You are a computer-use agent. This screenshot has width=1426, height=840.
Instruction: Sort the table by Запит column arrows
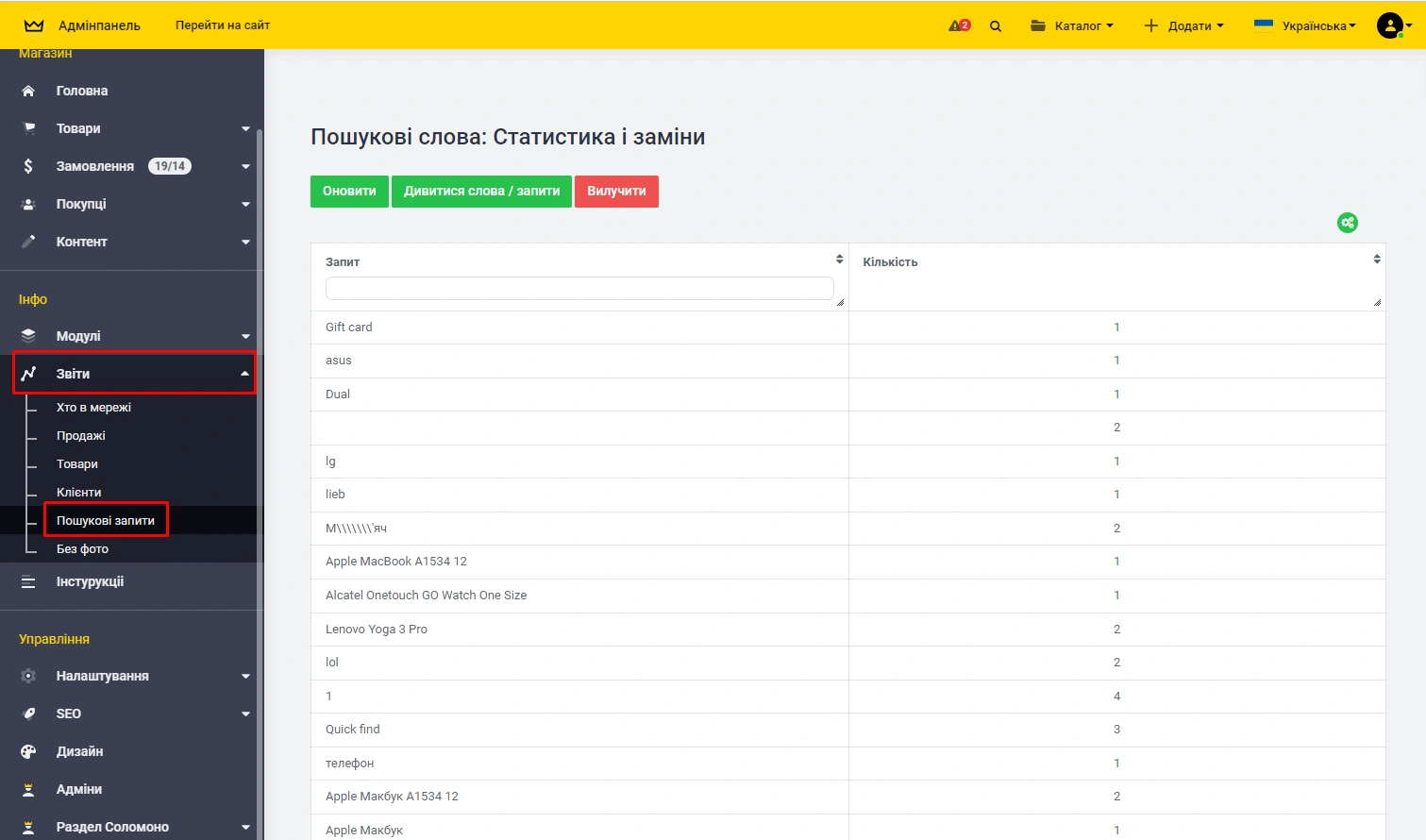click(x=839, y=260)
